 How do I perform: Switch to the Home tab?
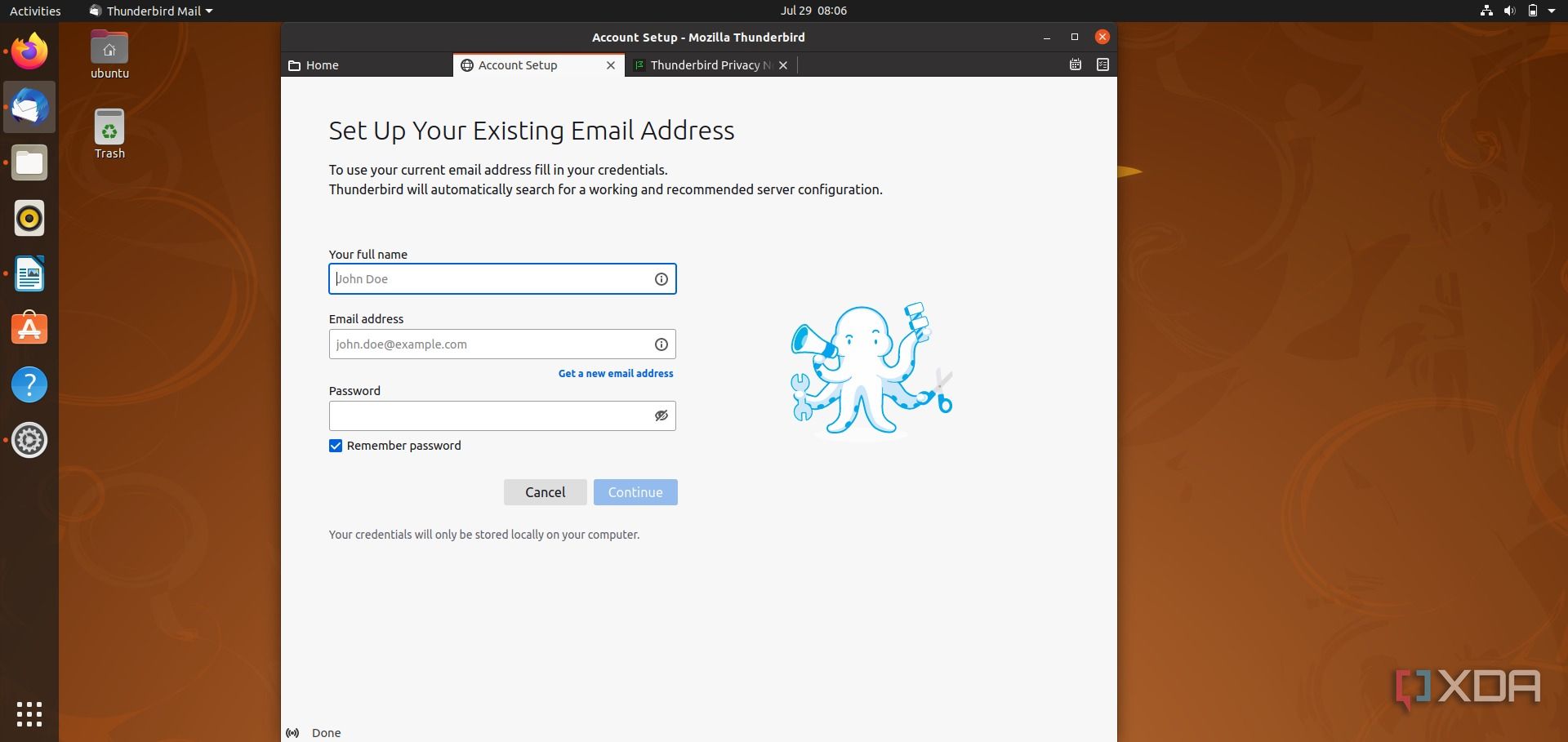[367, 65]
